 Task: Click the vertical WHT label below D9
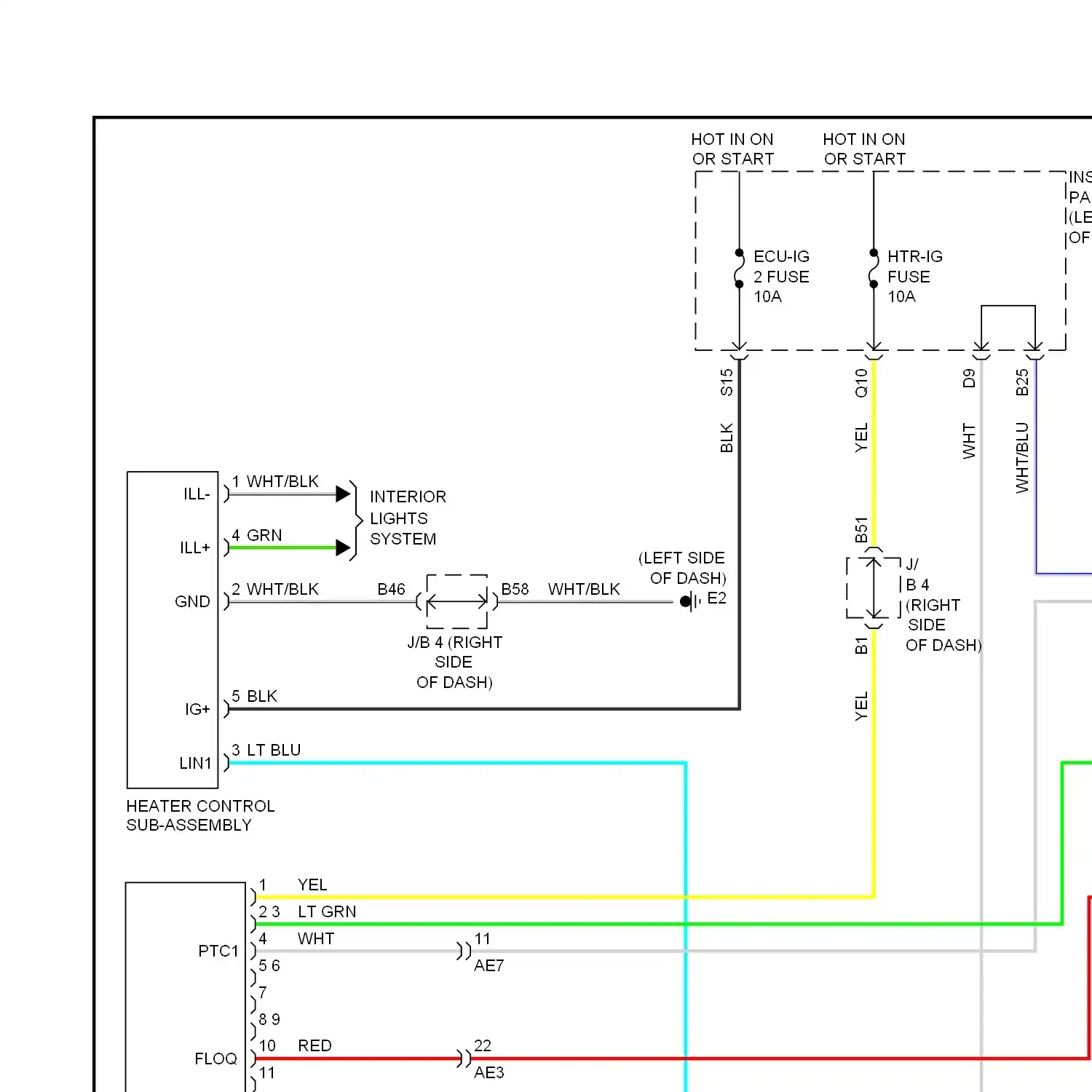(x=969, y=440)
